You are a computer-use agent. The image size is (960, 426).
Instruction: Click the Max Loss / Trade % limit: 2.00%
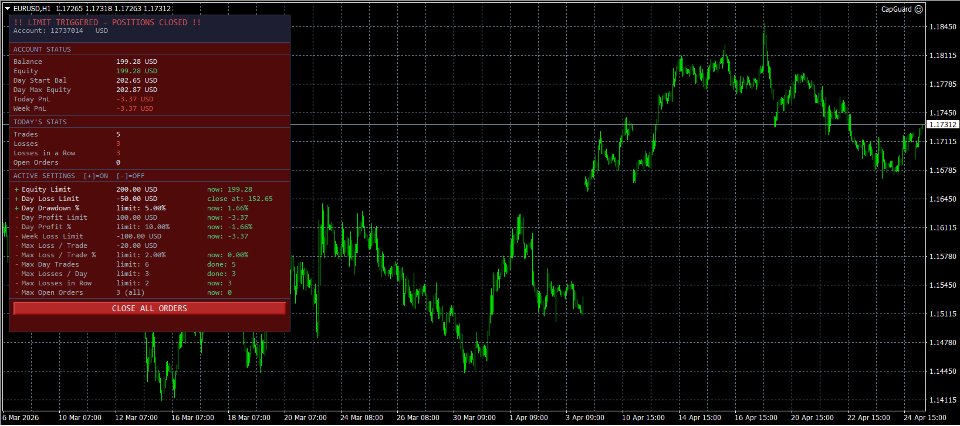(x=140, y=255)
